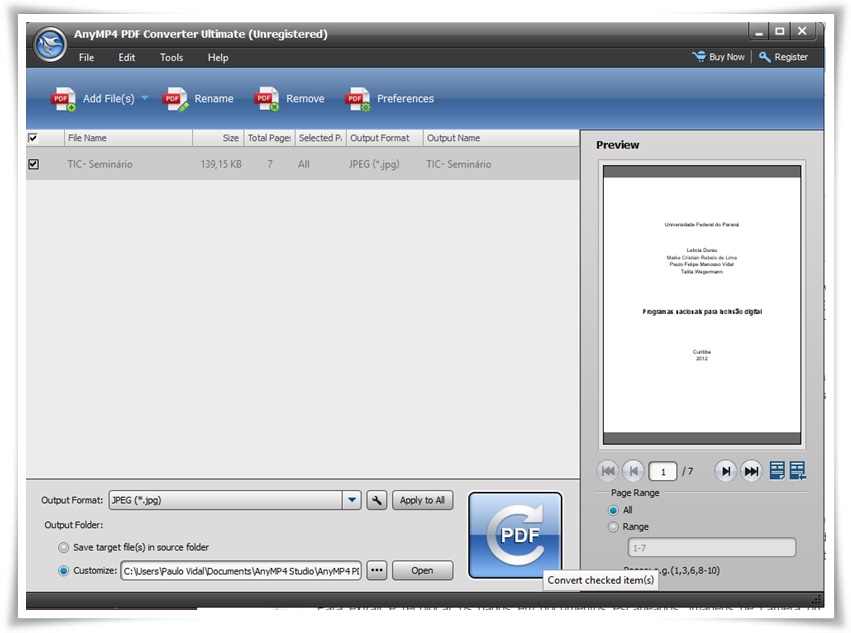The height and width of the screenshot is (633, 851).
Task: Select the Customize output folder radio
Action: pos(63,571)
